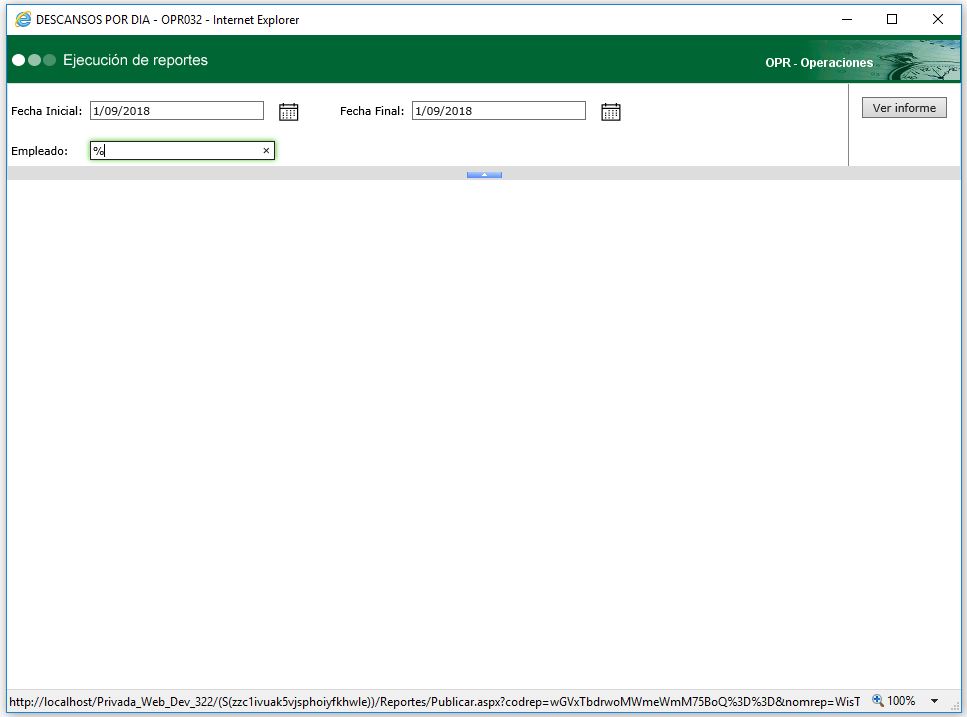Click the 'OPR - Operaciones' label
The width and height of the screenshot is (967, 717).
click(819, 63)
